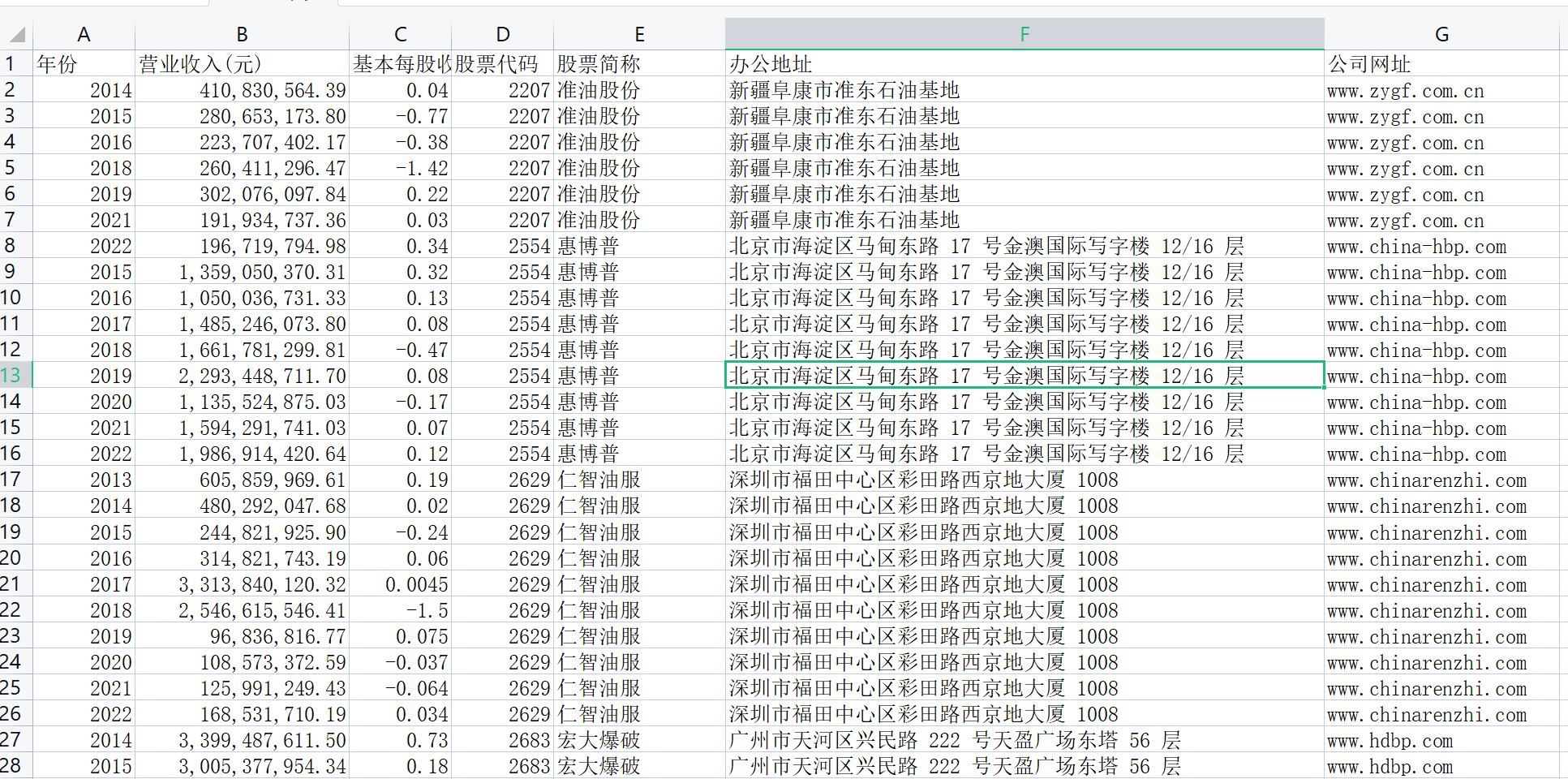The width and height of the screenshot is (1568, 779).
Task: Click cell 410,830,564.39
Action: 242,90
